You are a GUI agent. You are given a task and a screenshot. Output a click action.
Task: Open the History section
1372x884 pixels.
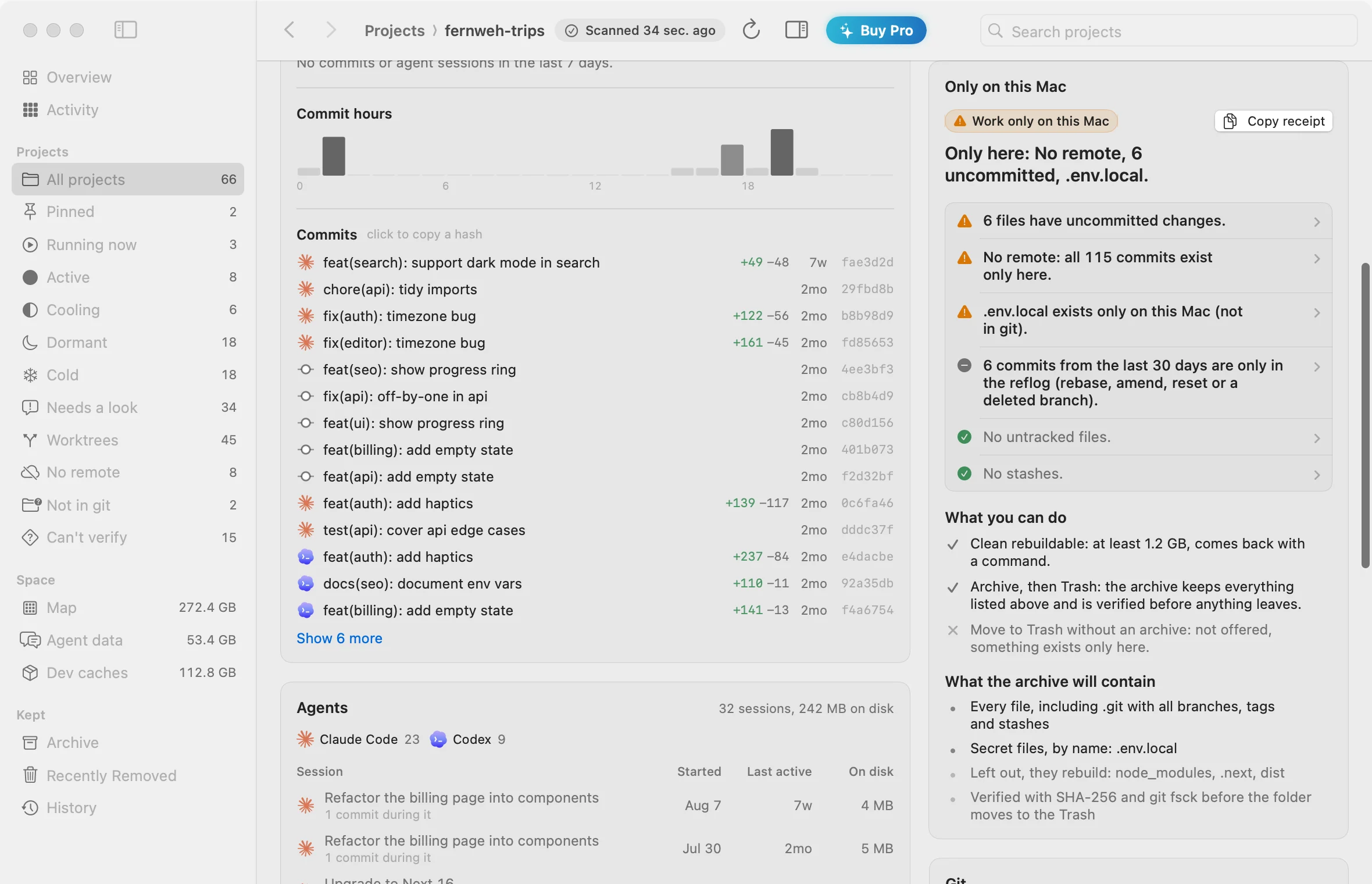128,808
